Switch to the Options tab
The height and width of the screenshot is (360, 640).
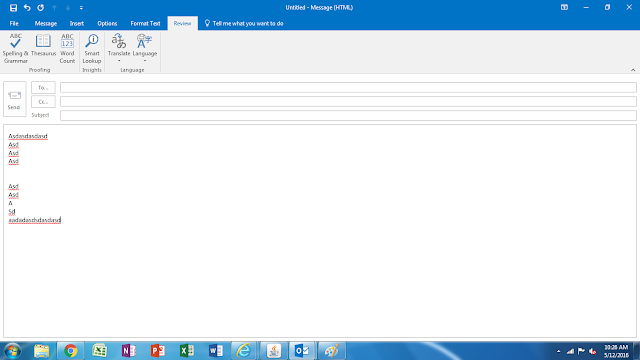(x=107, y=23)
